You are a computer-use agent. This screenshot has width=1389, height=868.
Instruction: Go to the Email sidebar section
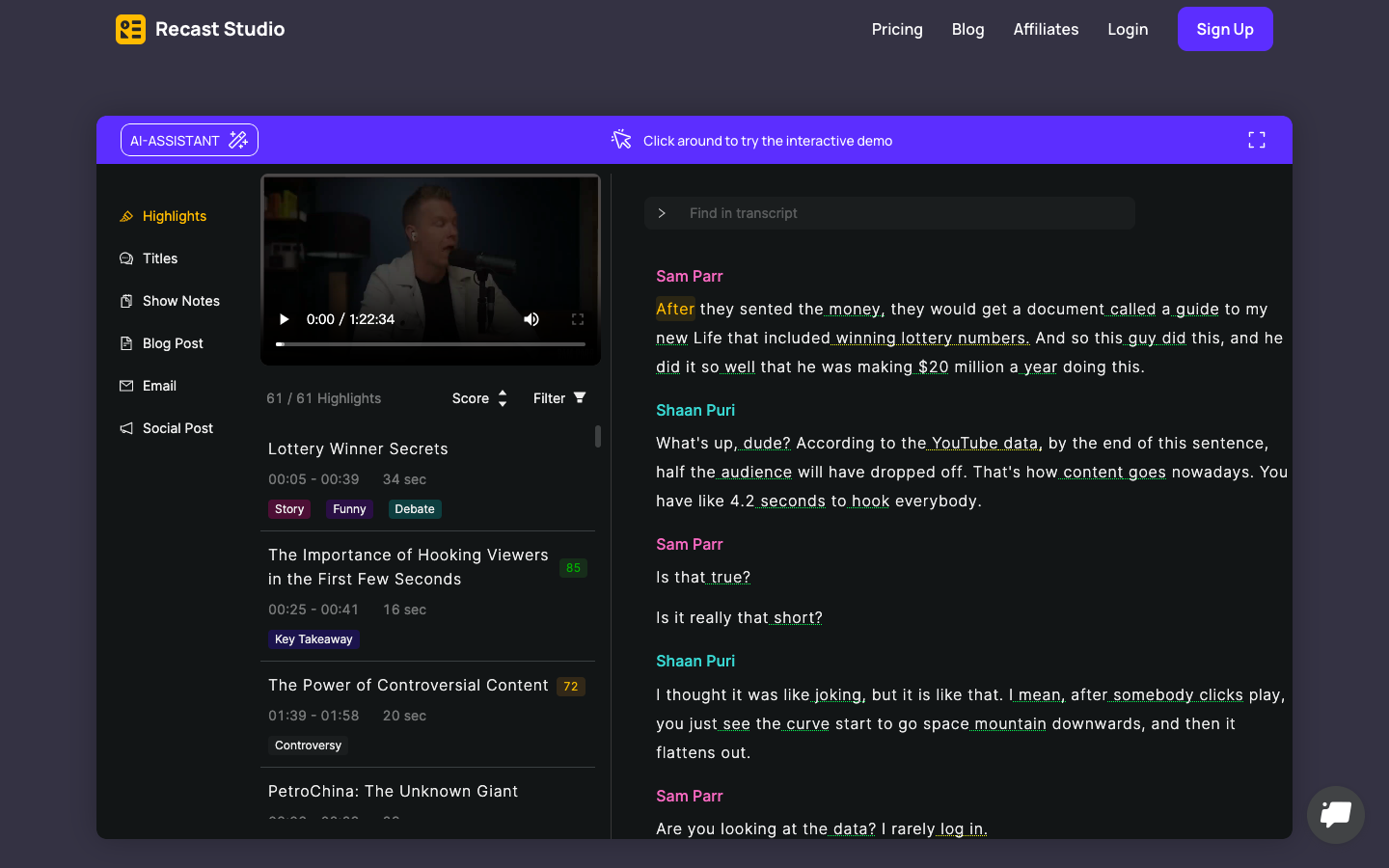(159, 386)
